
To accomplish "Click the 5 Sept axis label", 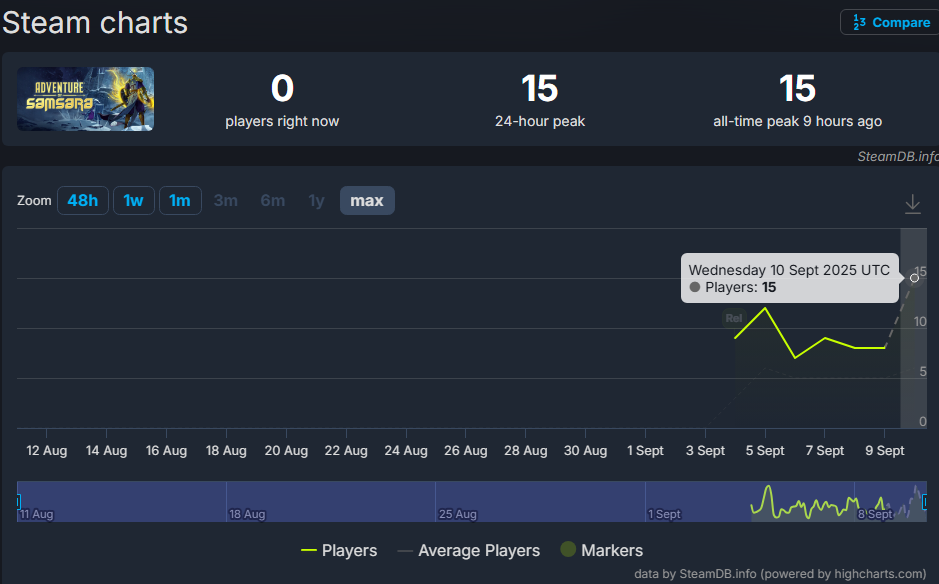I will (765, 450).
